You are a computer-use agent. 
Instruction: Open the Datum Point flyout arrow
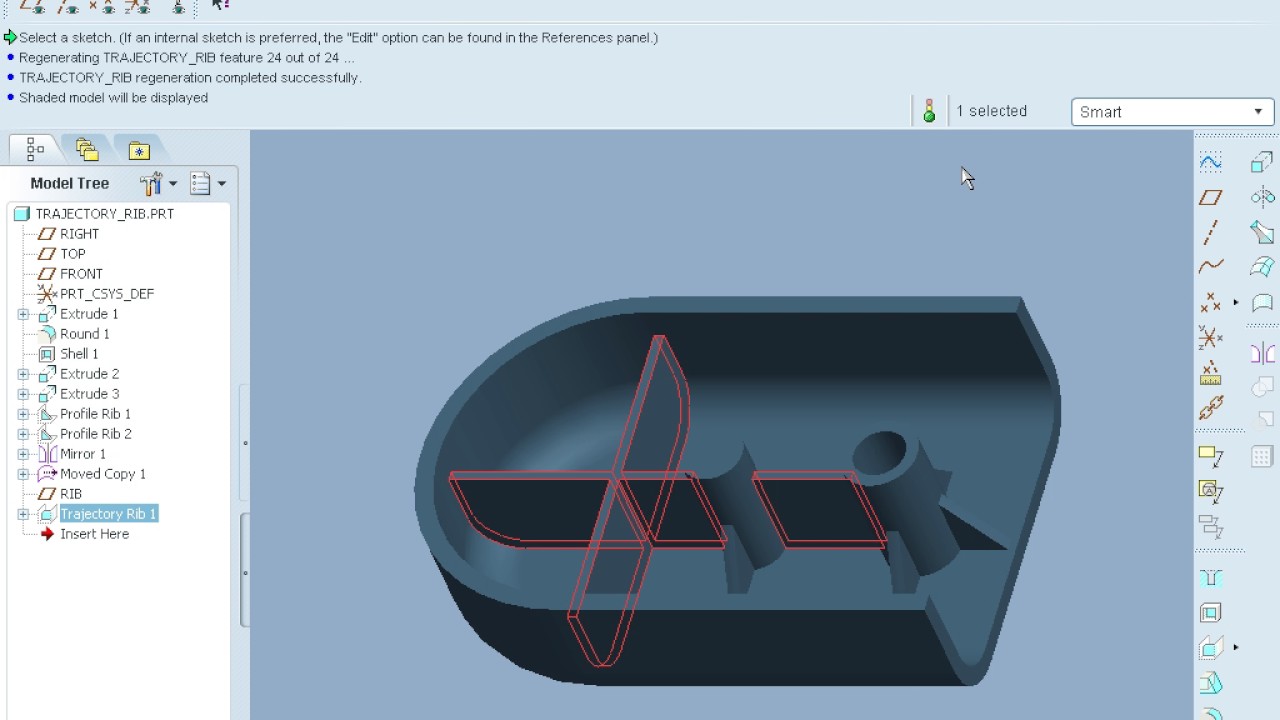coord(1236,302)
